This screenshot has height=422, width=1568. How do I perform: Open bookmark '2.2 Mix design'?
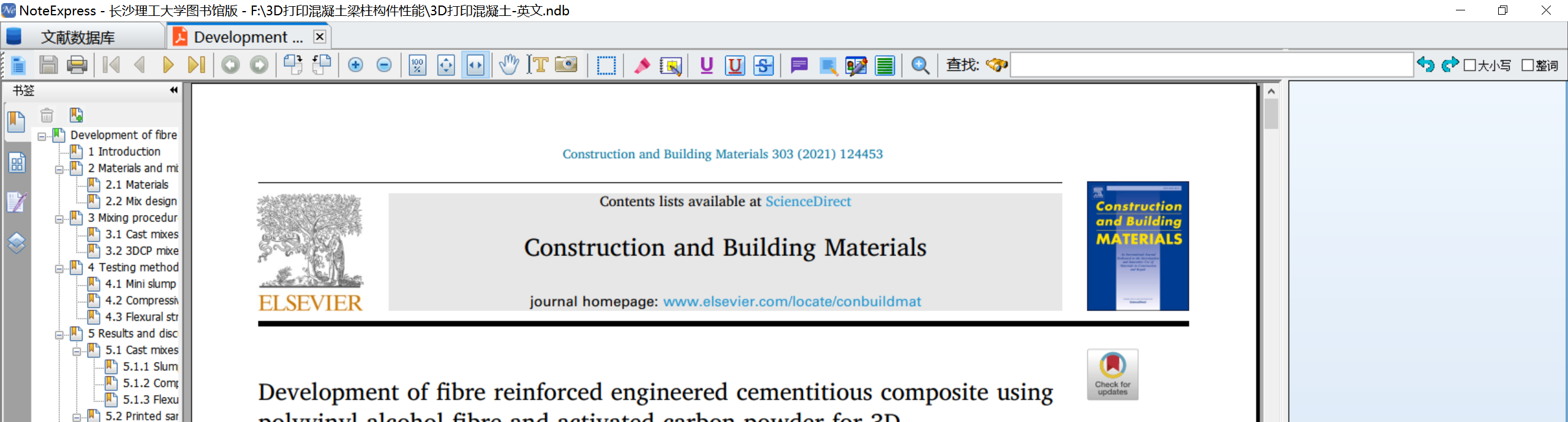tap(141, 201)
